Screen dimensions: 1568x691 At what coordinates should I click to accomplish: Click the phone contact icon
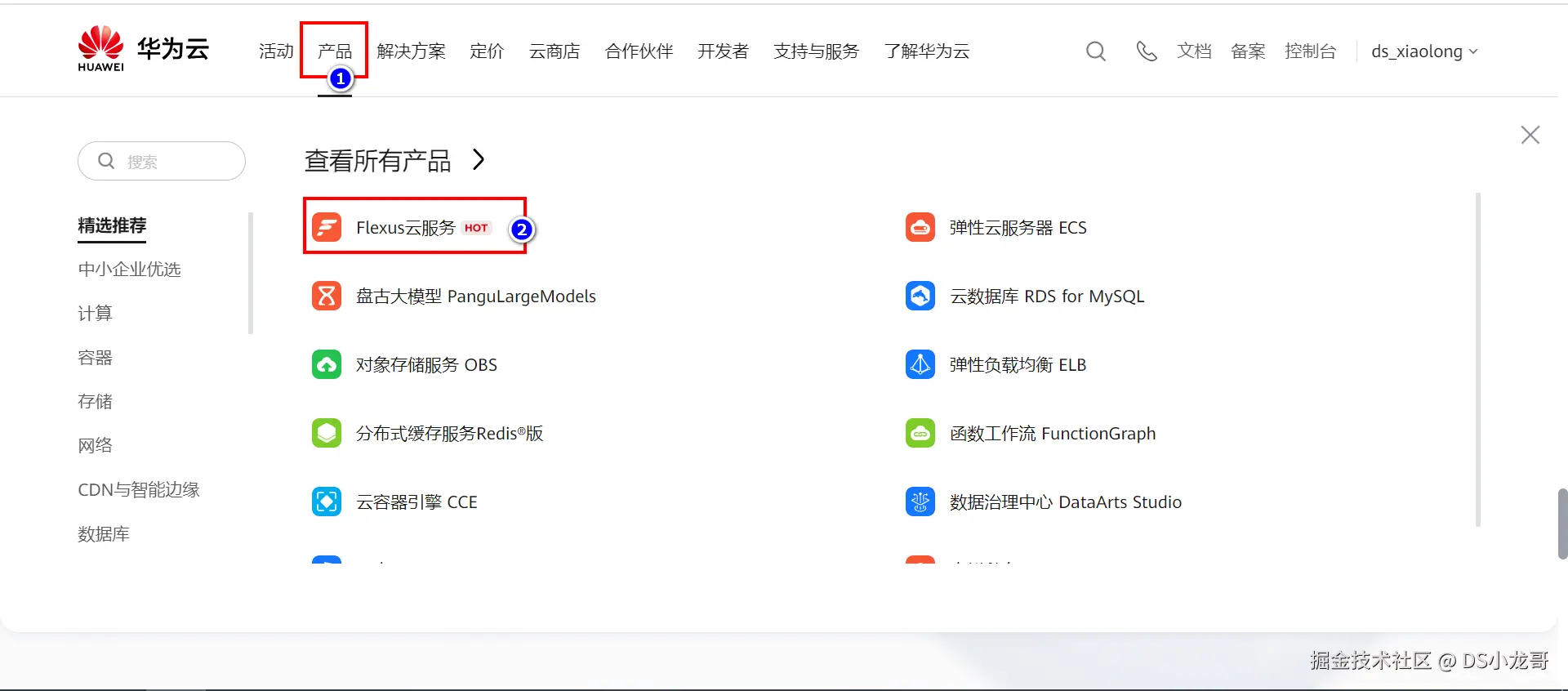click(x=1147, y=51)
